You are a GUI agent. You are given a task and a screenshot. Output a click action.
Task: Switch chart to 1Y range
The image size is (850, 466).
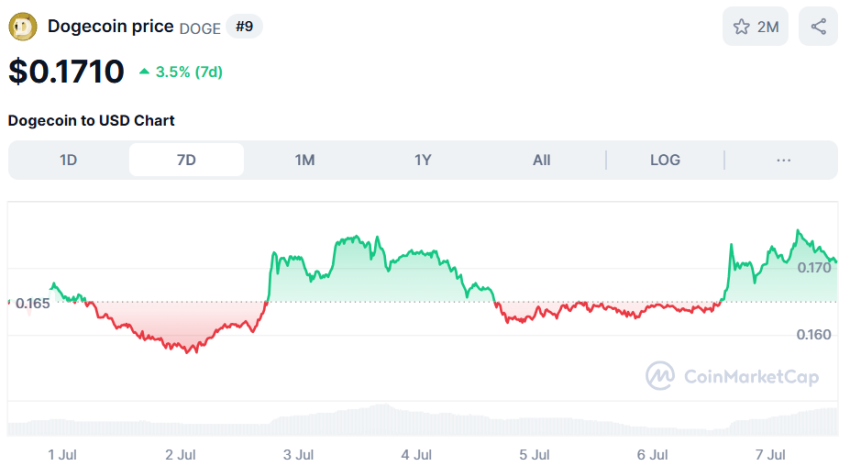pyautogui.click(x=423, y=160)
